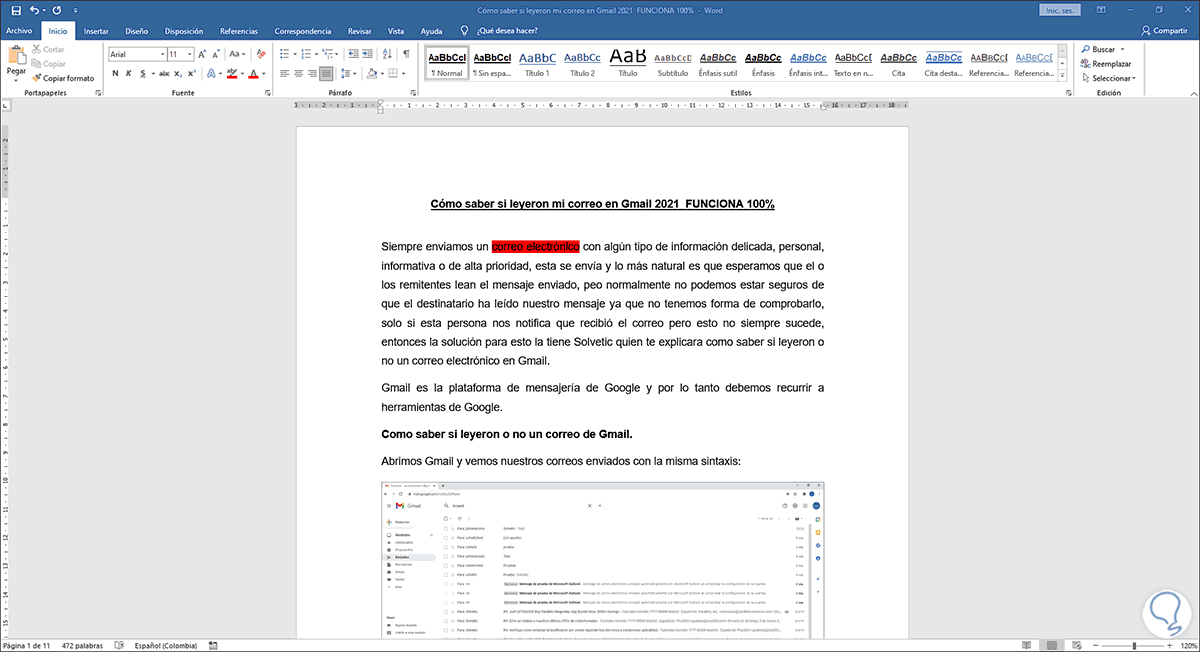1200x652 pixels.
Task: Open the multilevel list menu
Action: (x=332, y=54)
